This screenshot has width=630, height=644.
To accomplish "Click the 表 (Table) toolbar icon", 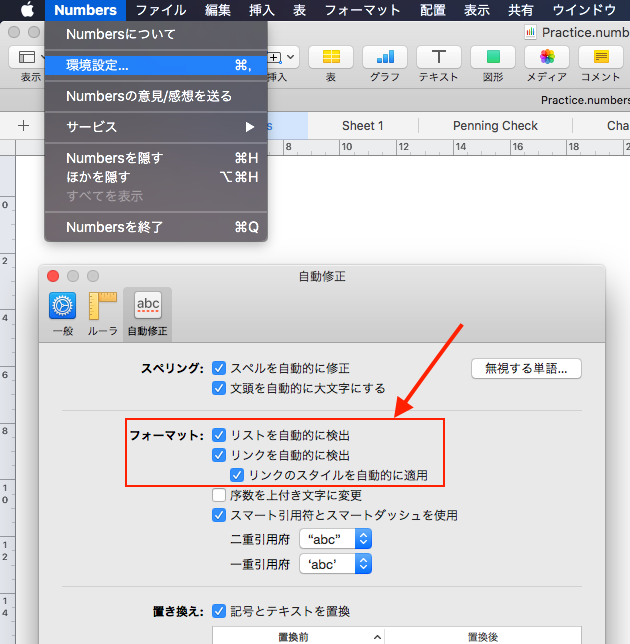I will 331,57.
